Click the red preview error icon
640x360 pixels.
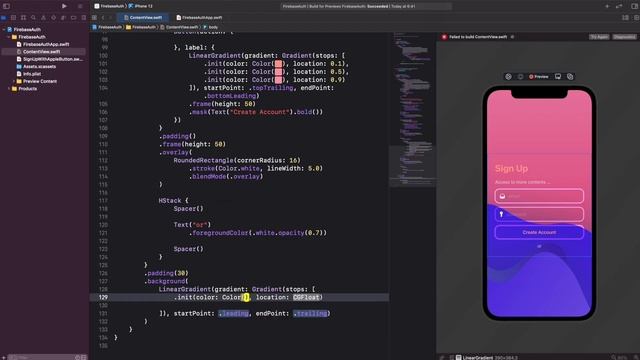click(x=444, y=37)
